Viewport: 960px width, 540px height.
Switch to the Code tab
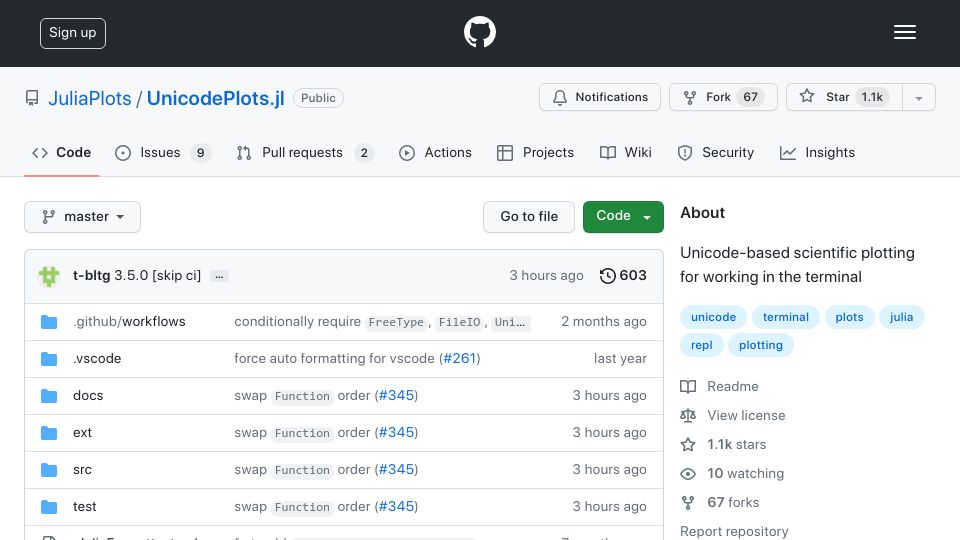coord(61,152)
